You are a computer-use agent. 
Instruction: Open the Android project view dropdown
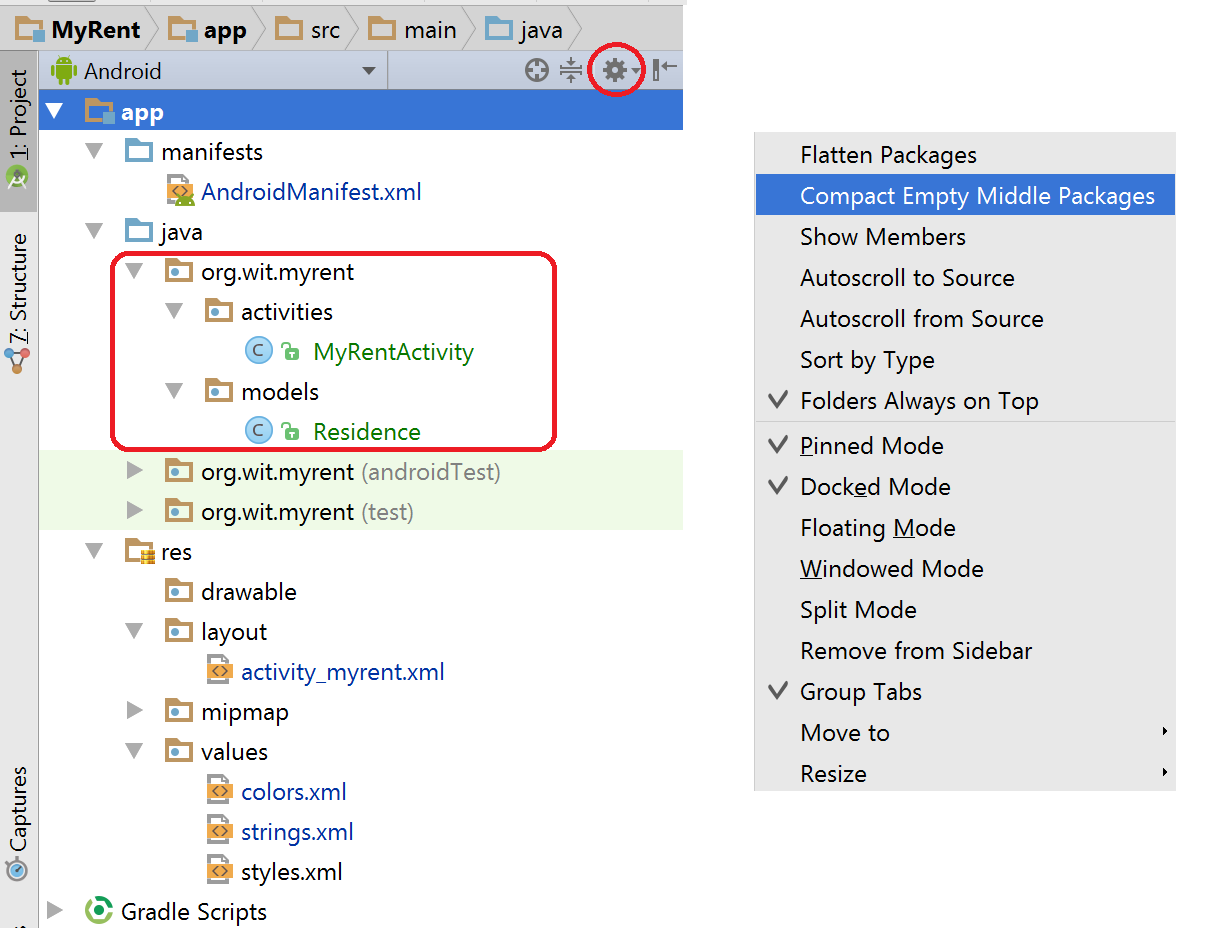point(368,70)
